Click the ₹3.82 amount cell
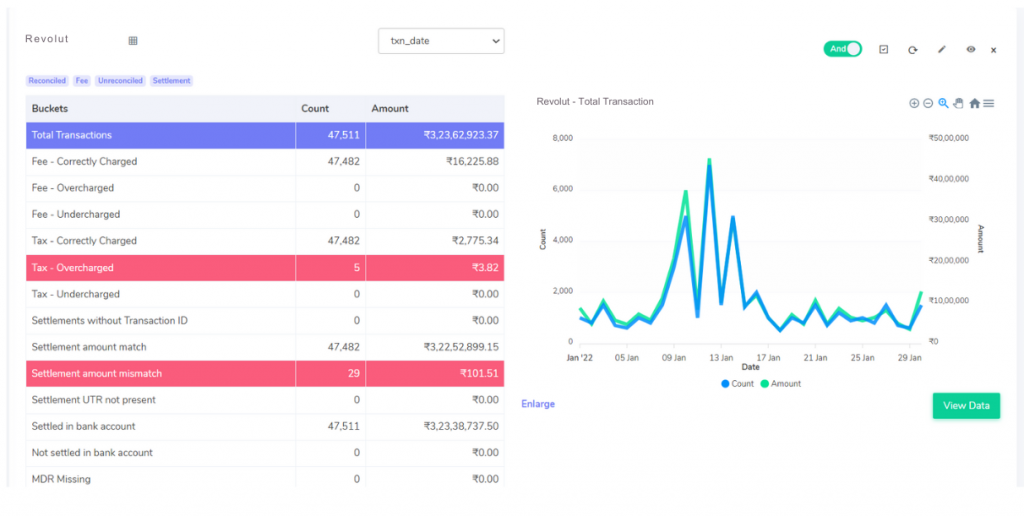 [x=435, y=268]
